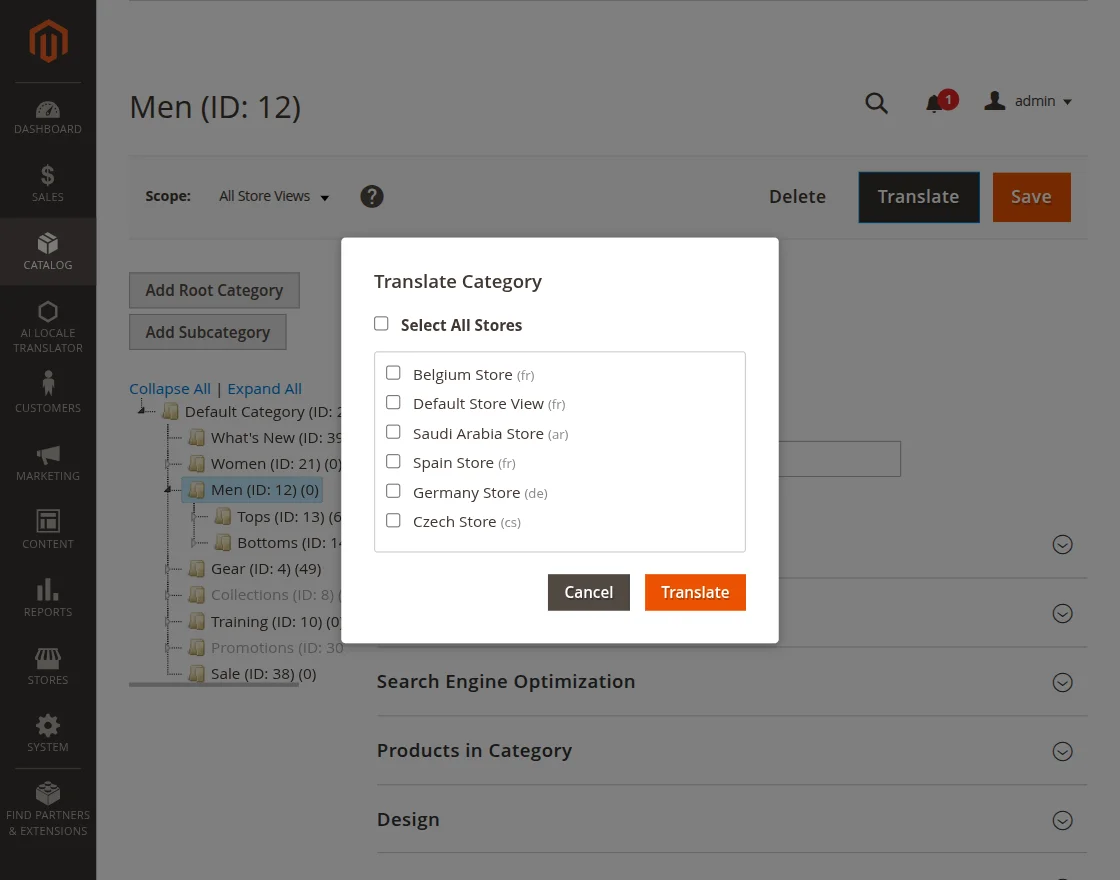The height and width of the screenshot is (880, 1120).
Task: Check the Germany Store (de) checkbox
Action: [393, 490]
